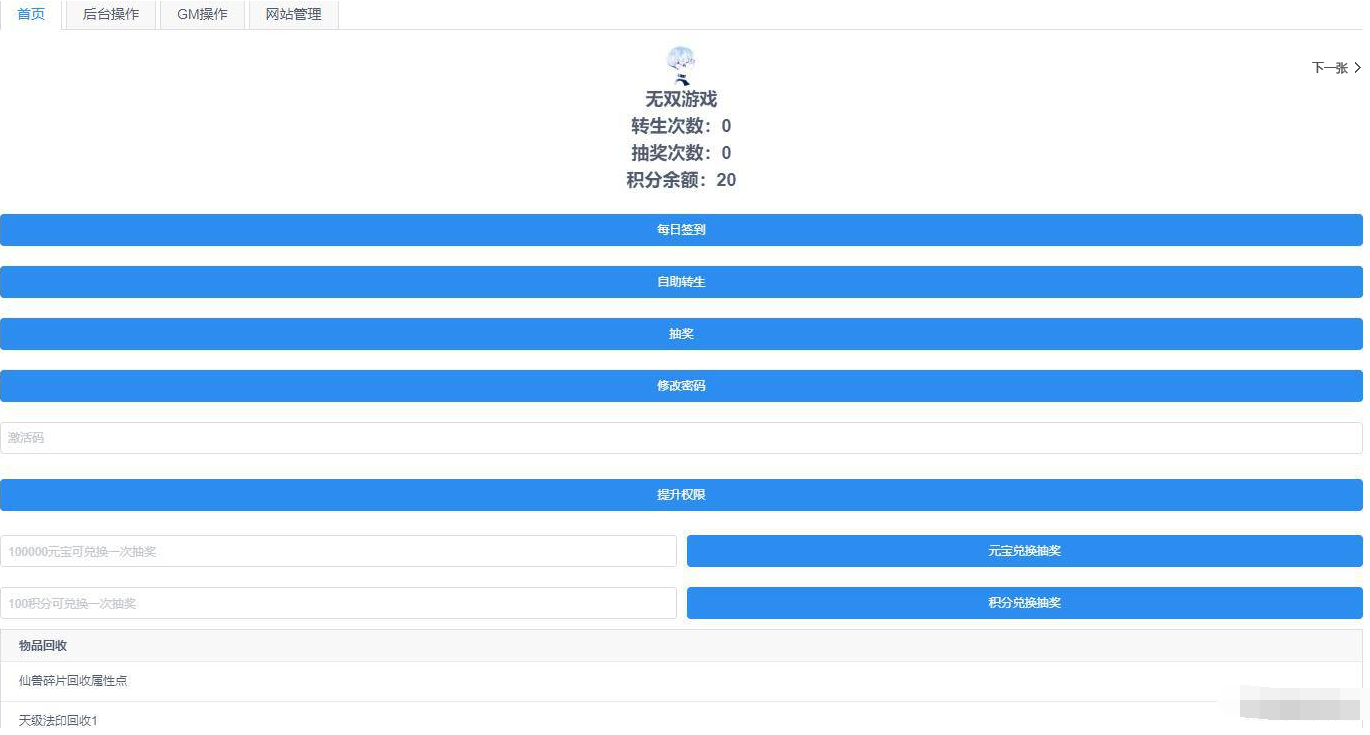Focus the 100积分 exchange input box
Image resolution: width=1370 pixels, height=735 pixels.
click(x=338, y=603)
